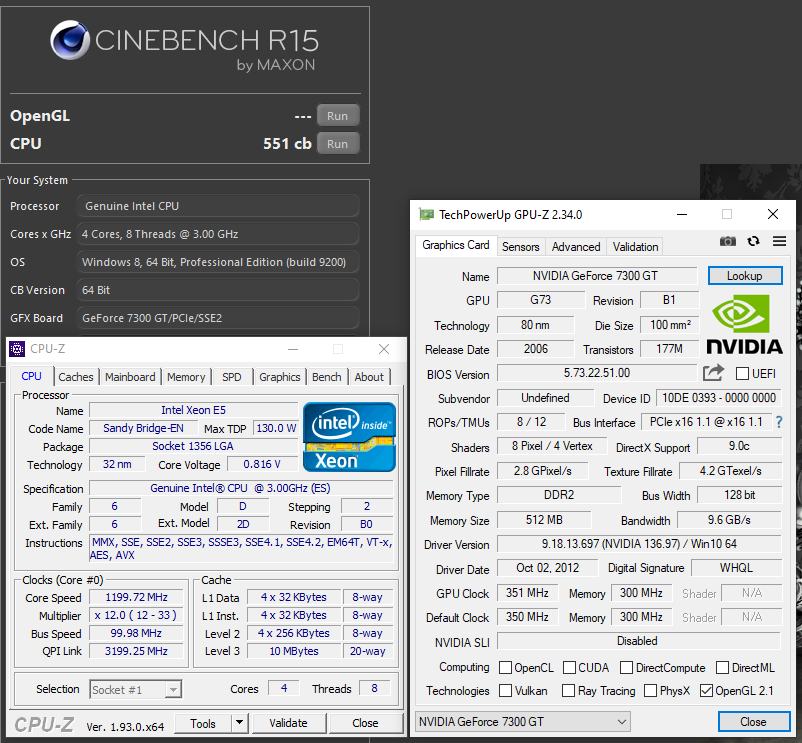Click the Core Speed value 1199.72 MHz

click(137, 597)
